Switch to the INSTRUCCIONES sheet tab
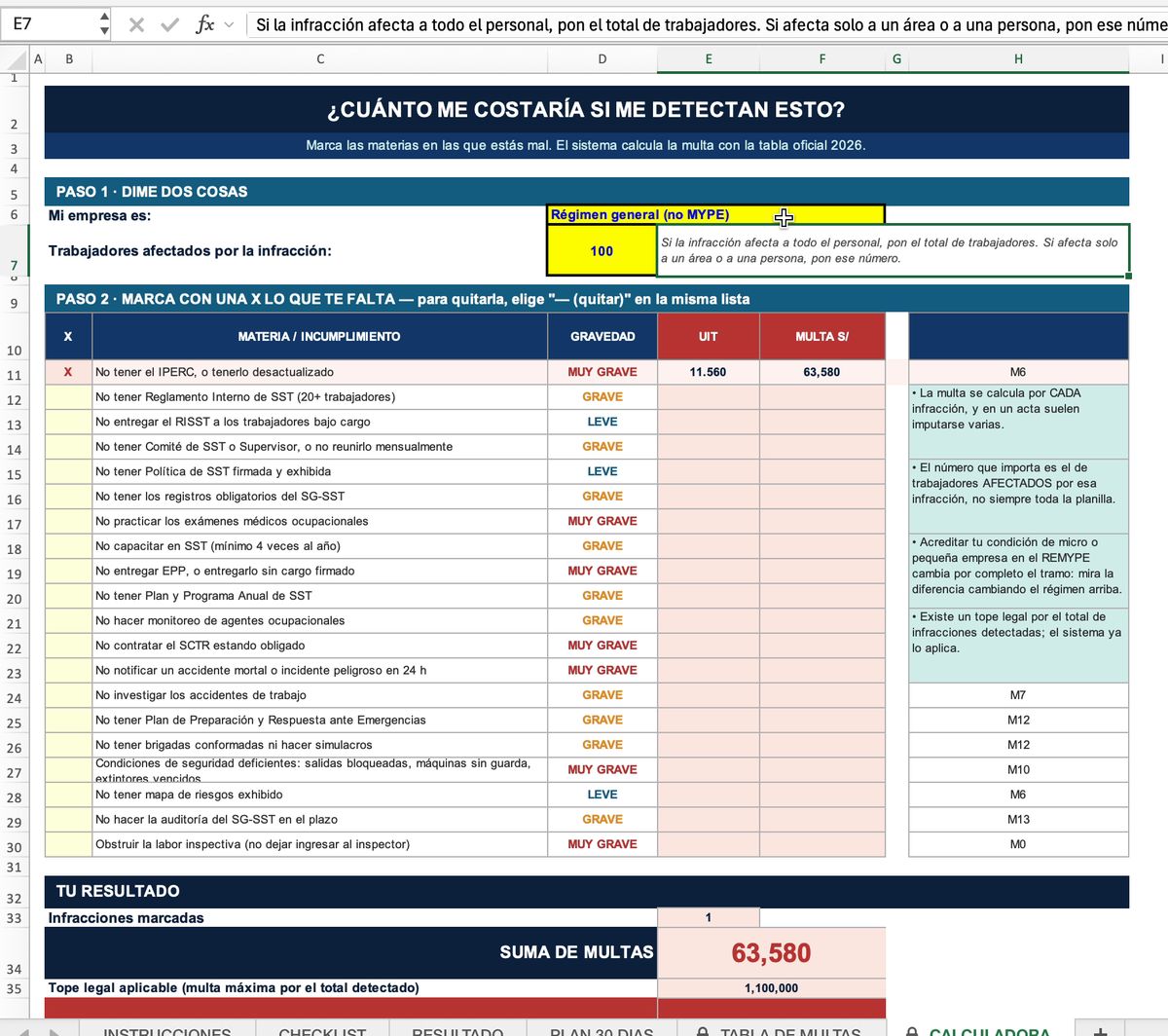The width and height of the screenshot is (1168, 1036). (x=167, y=1032)
